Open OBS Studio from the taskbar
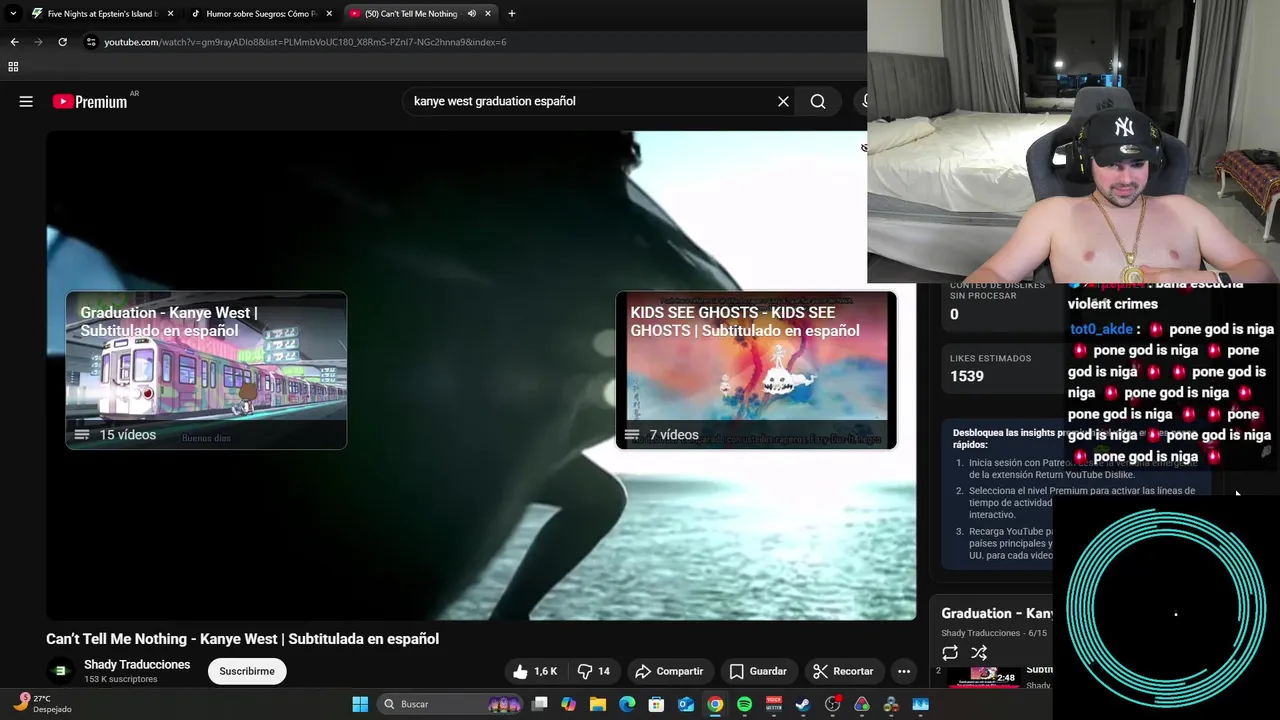Viewport: 1280px width, 720px height. (x=832, y=704)
